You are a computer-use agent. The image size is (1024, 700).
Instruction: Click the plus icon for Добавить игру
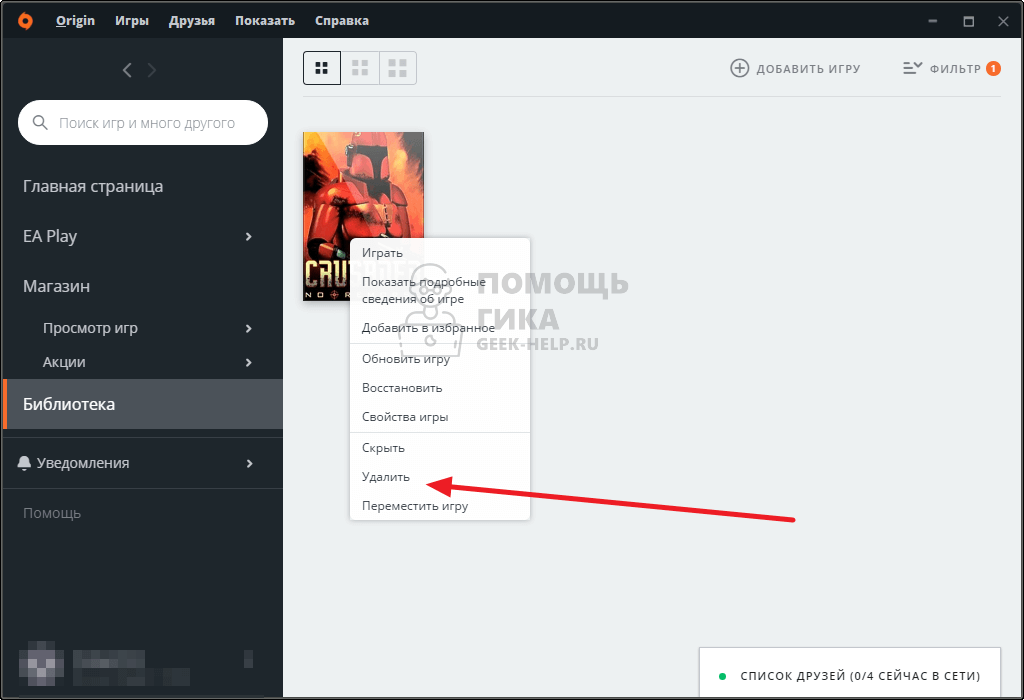(739, 68)
